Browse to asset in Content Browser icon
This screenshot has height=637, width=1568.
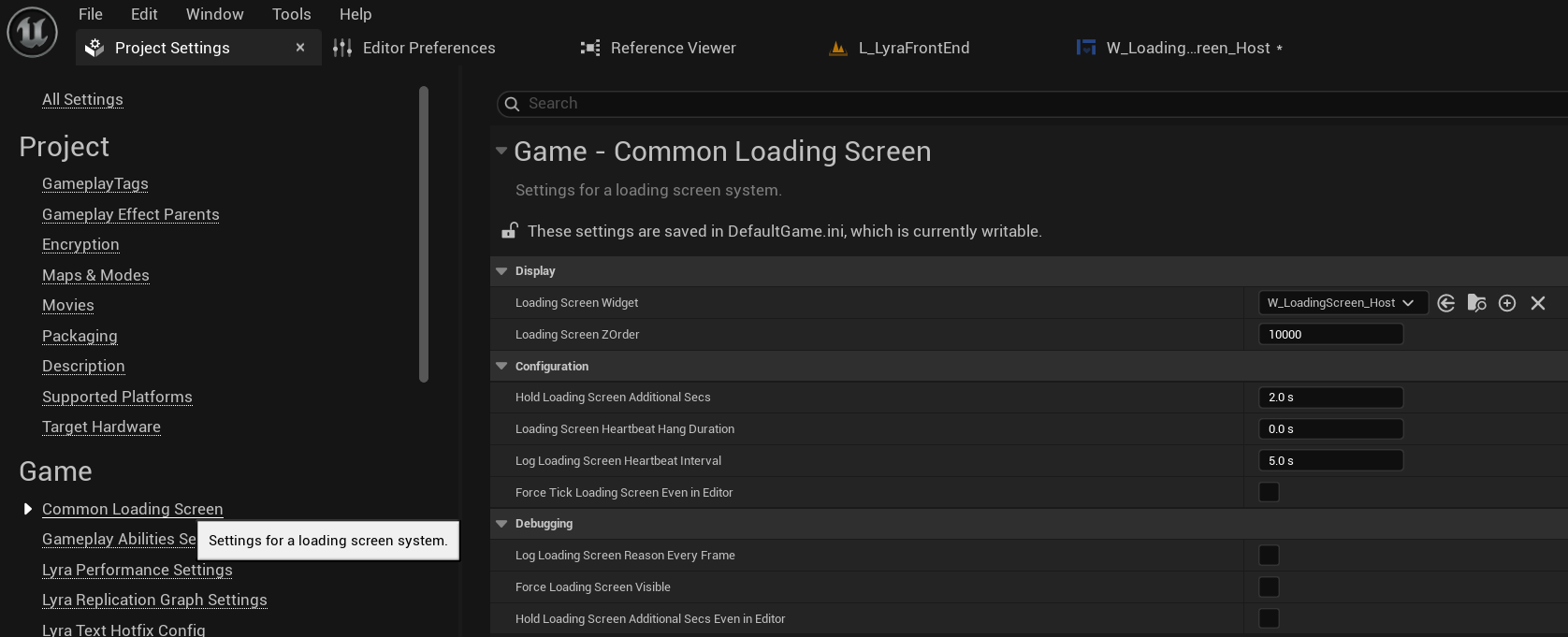pos(1476,303)
